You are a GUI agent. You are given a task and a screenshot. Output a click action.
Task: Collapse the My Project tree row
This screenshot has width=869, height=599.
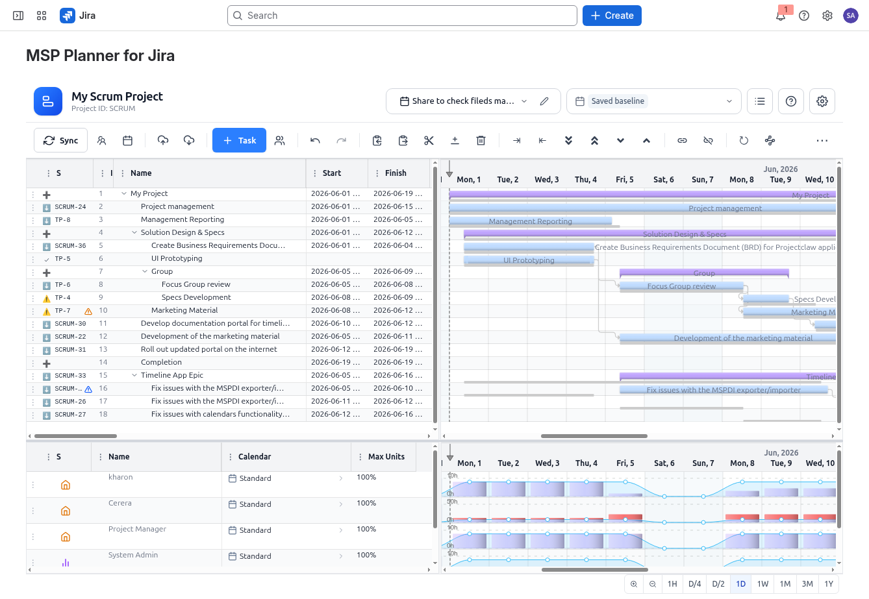pos(124,193)
